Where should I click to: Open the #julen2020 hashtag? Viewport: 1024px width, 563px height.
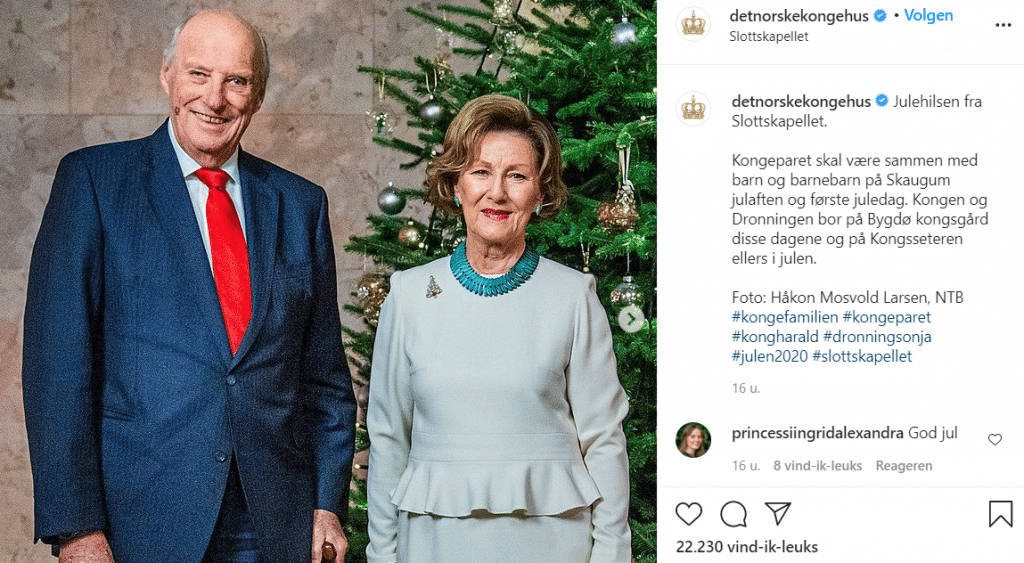[769, 357]
